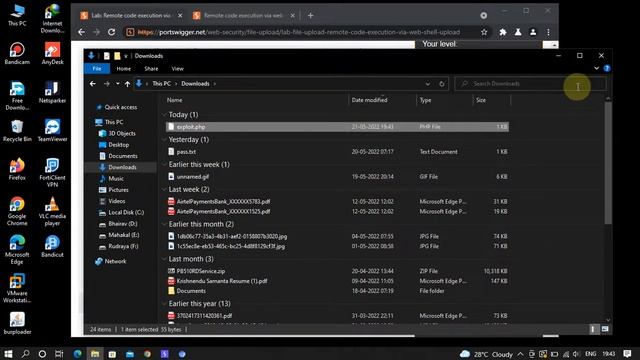Open FortiClient VPN shortcut
Image resolution: width=640 pixels, height=360 pixels.
[x=52, y=173]
